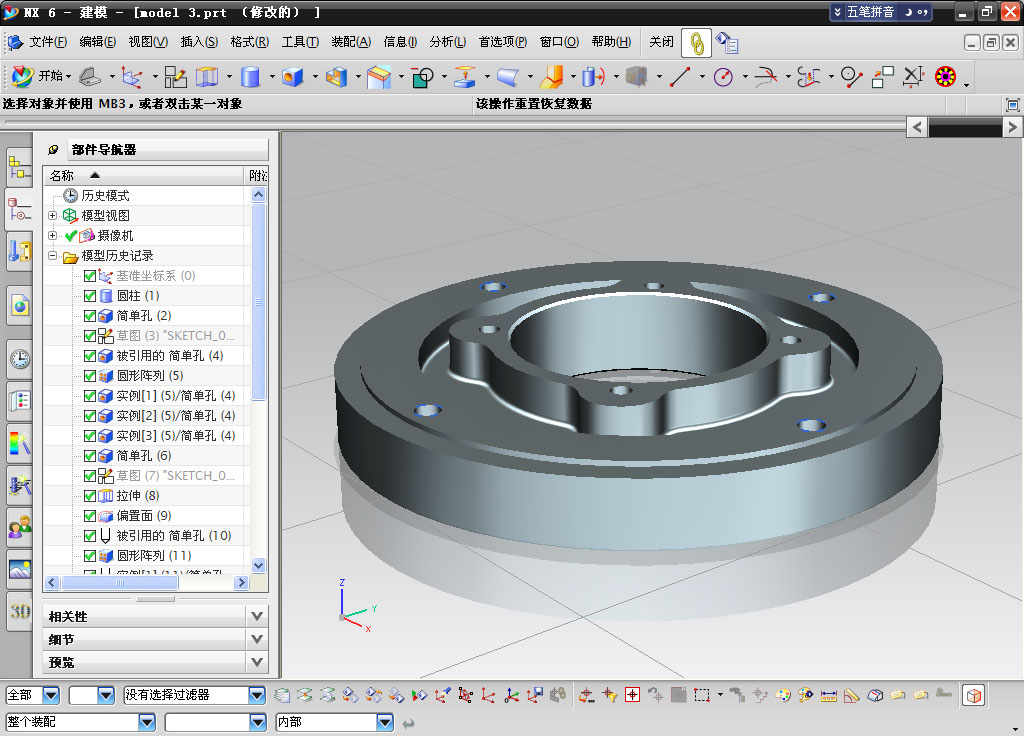Open the Assembly Navigator sidebar tab

19,167
